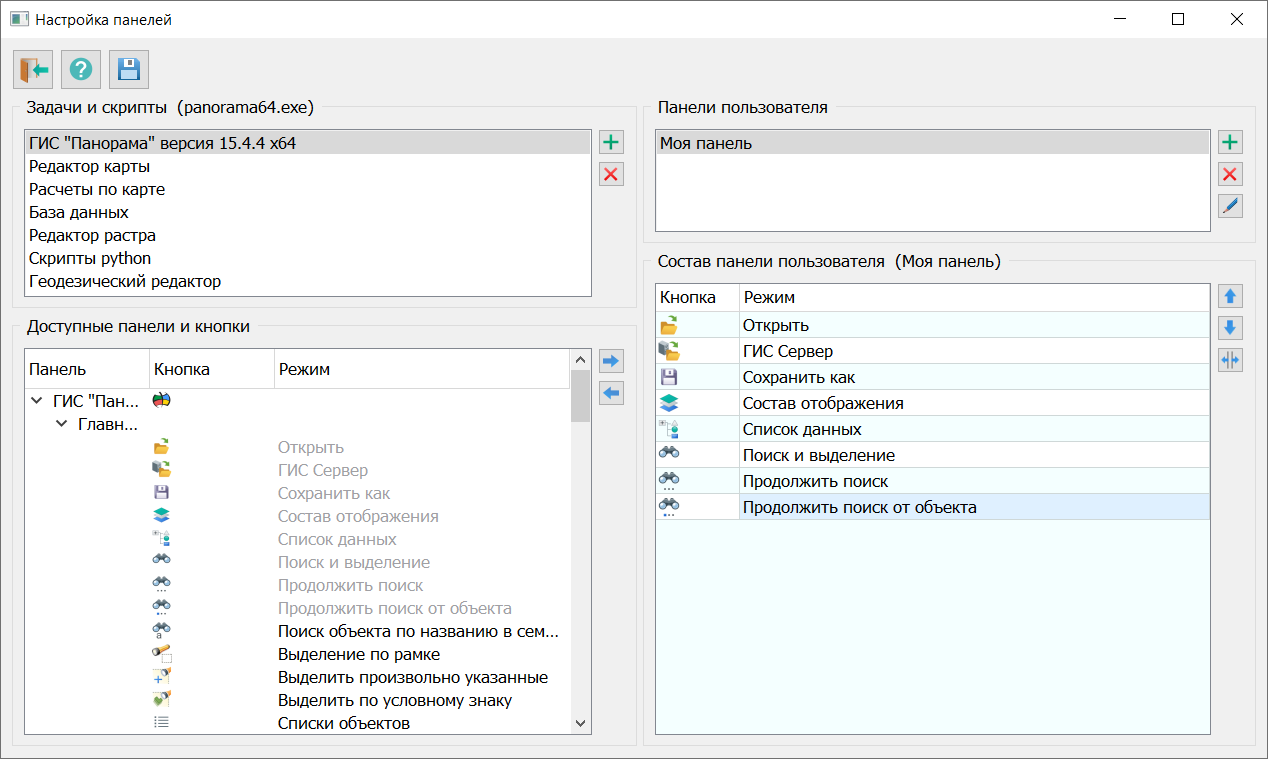The width and height of the screenshot is (1268, 759).
Task: Add a new task with green plus
Action: 611,142
